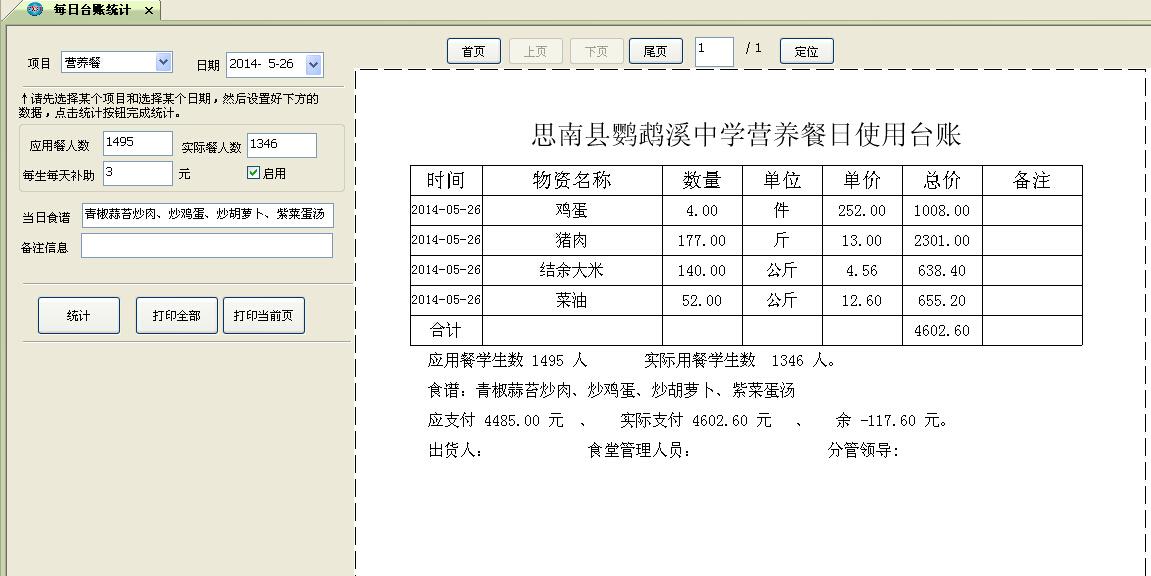Screen dimensions: 1151x576
Task: Click quantity 52.00 in 菜油 row
Action: pos(702,301)
